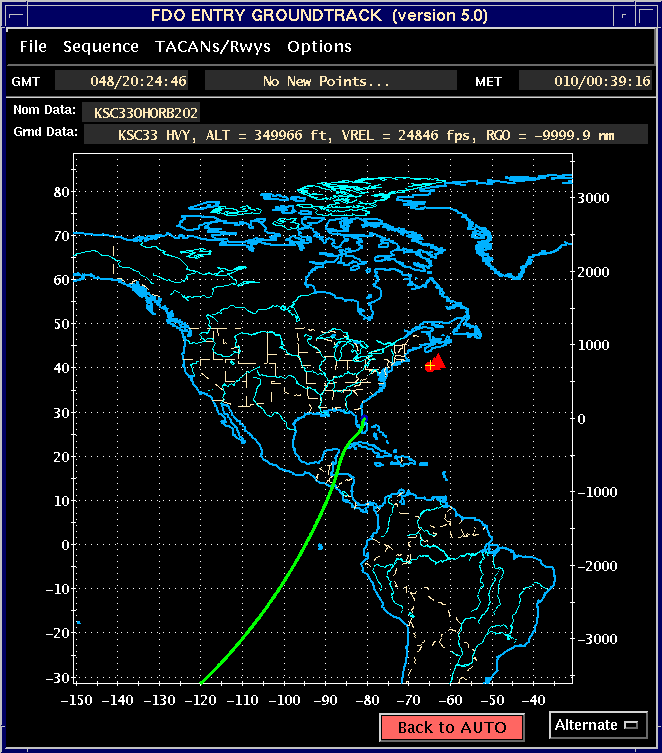Click the yellow plus marker near red triangle
The image size is (662, 753).
pyautogui.click(x=430, y=366)
